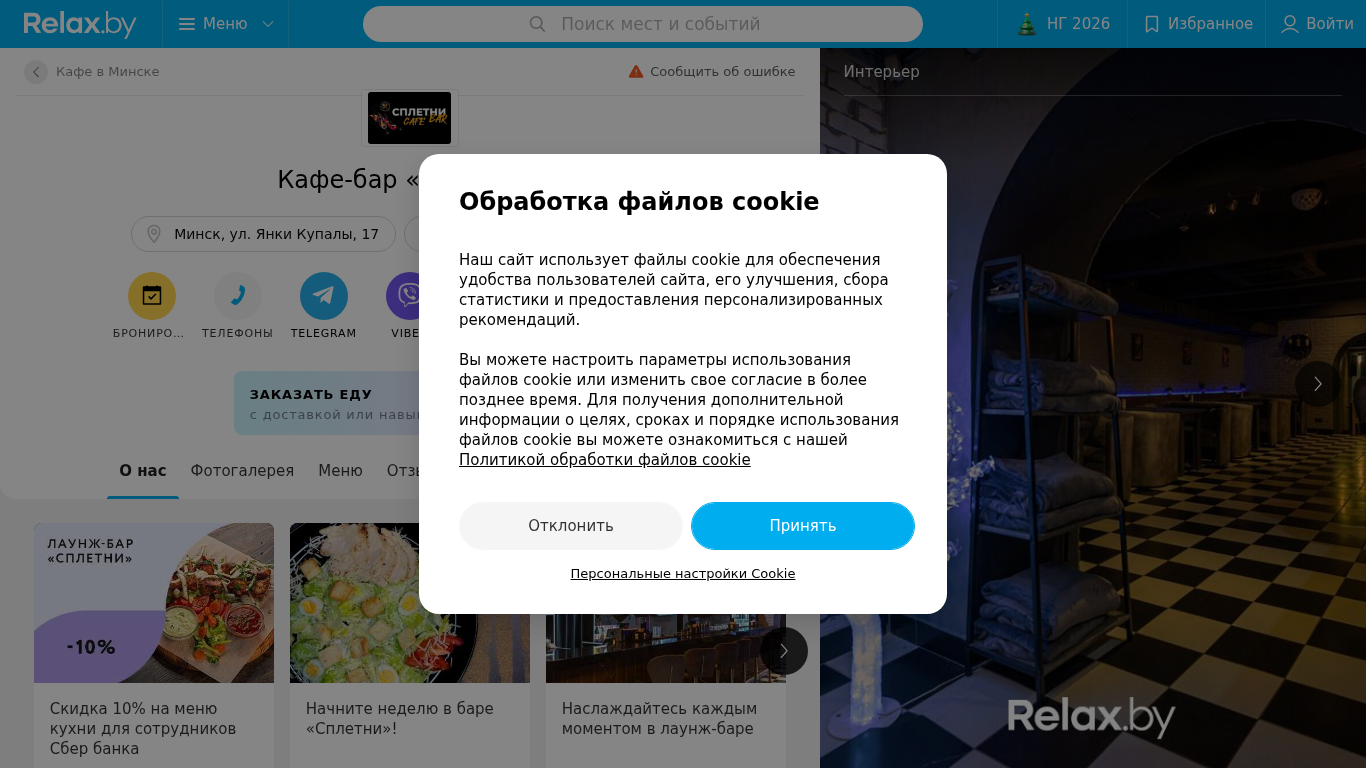Open НГ 2026 Christmas tree item
This screenshot has width=1366, height=768.
[x=1027, y=24]
